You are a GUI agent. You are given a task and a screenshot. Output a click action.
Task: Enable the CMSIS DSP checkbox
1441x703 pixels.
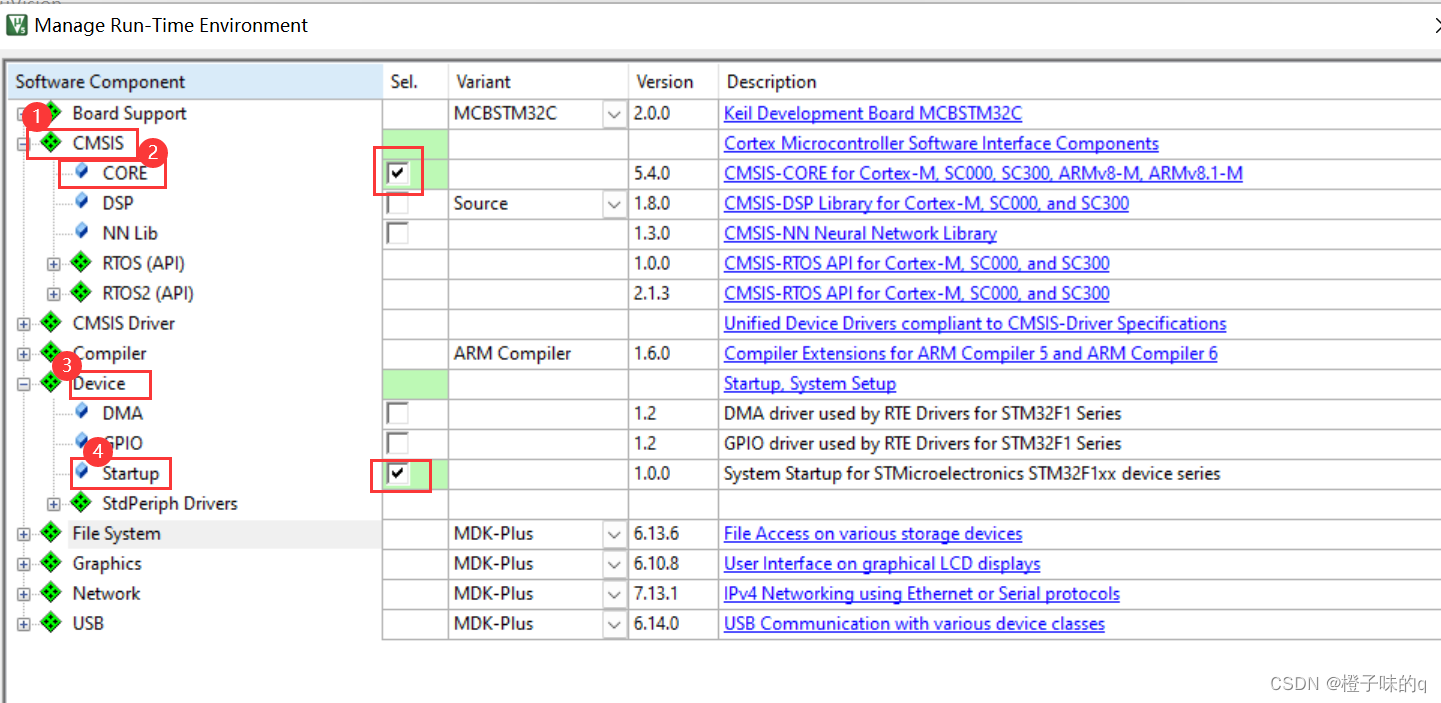click(398, 204)
